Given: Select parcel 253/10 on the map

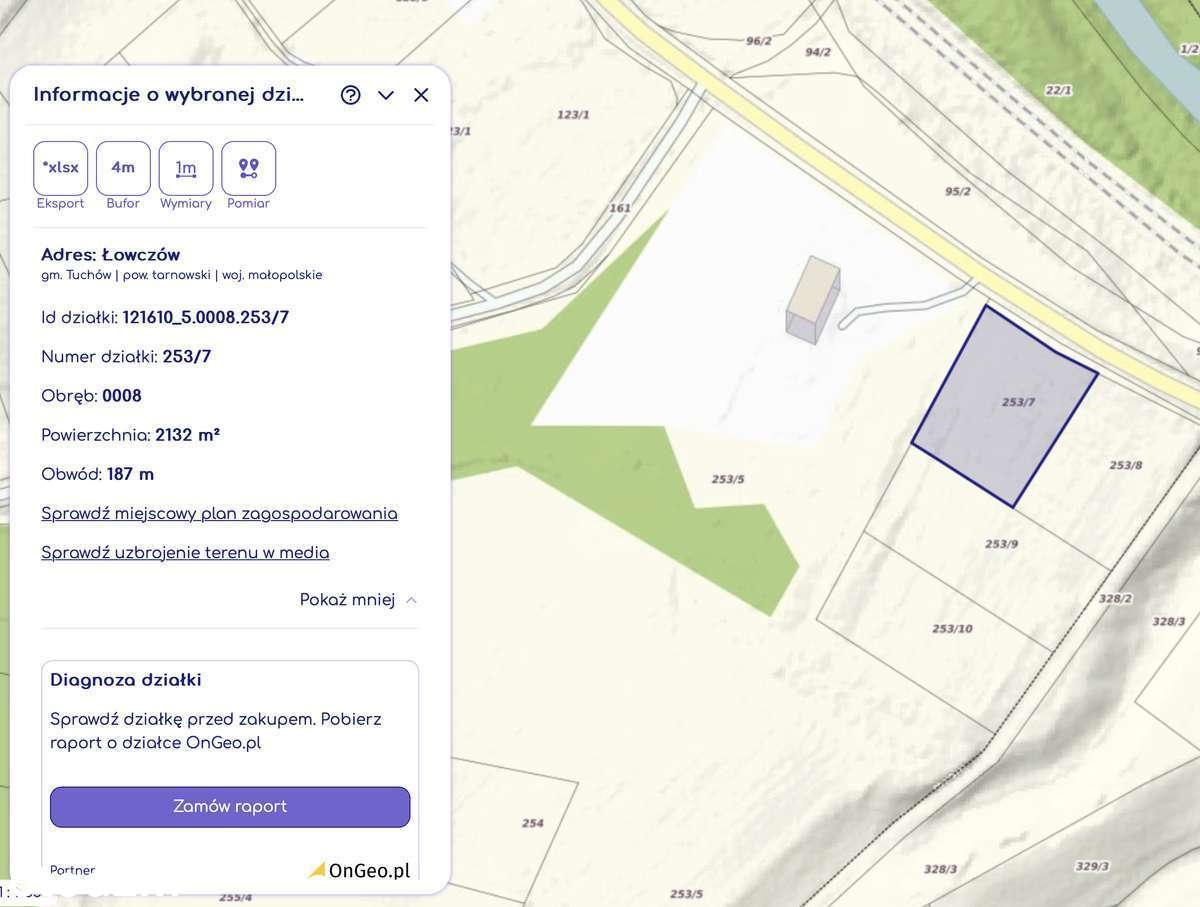Looking at the screenshot, I should (951, 629).
